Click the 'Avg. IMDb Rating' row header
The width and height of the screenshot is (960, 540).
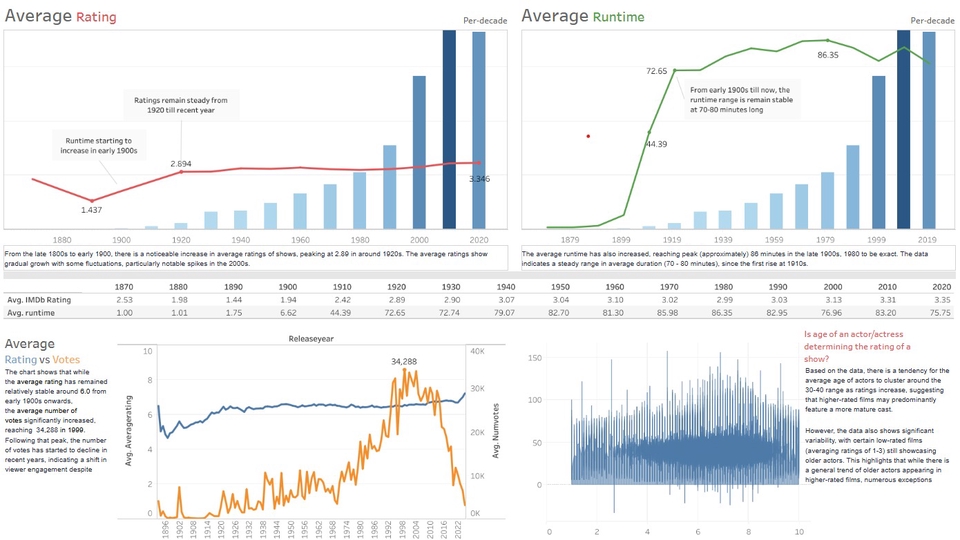click(x=39, y=299)
